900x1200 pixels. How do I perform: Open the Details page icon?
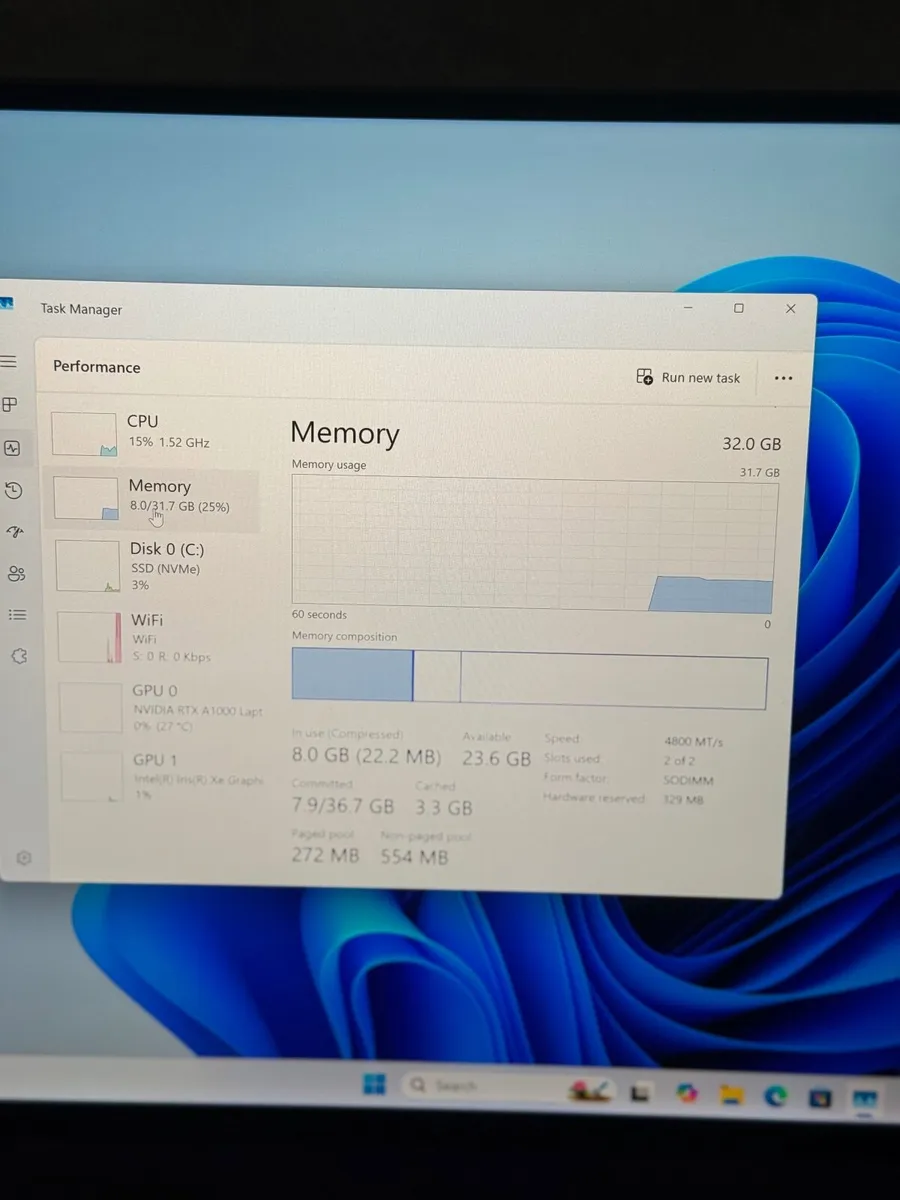pos(17,614)
